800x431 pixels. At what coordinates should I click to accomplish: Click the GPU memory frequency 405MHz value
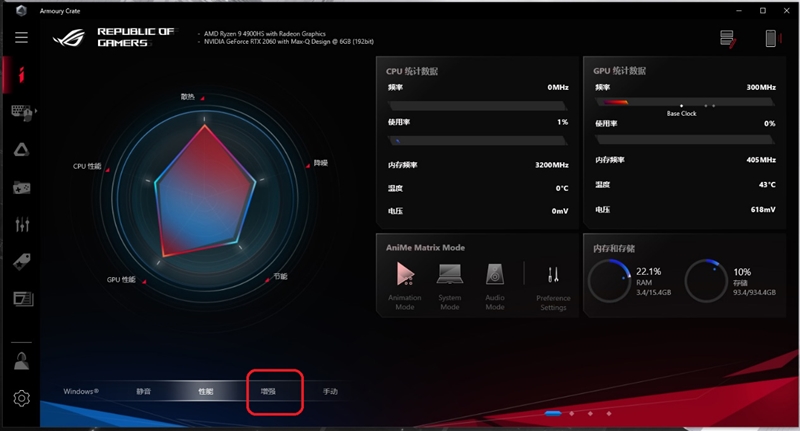(761, 160)
